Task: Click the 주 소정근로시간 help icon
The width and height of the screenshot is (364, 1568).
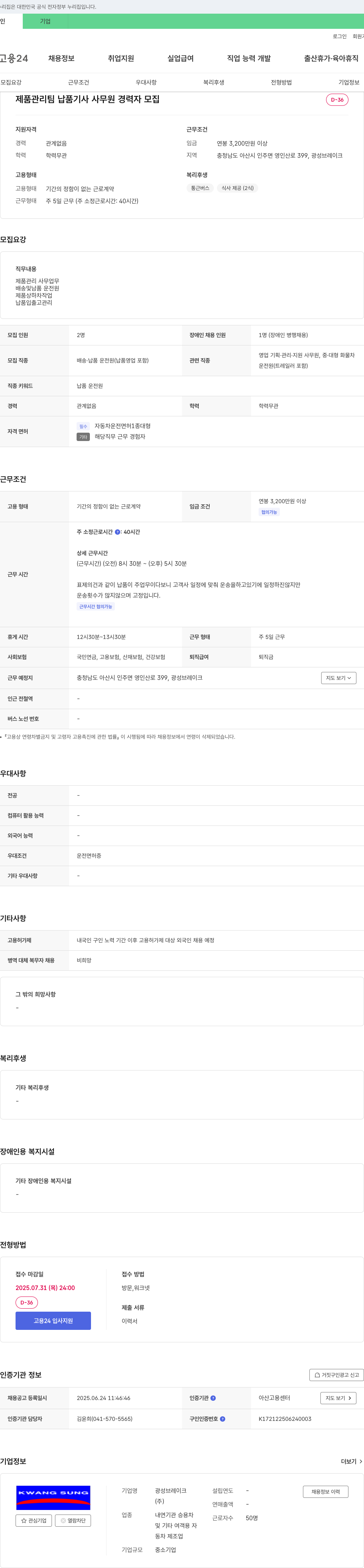Action: point(118,532)
